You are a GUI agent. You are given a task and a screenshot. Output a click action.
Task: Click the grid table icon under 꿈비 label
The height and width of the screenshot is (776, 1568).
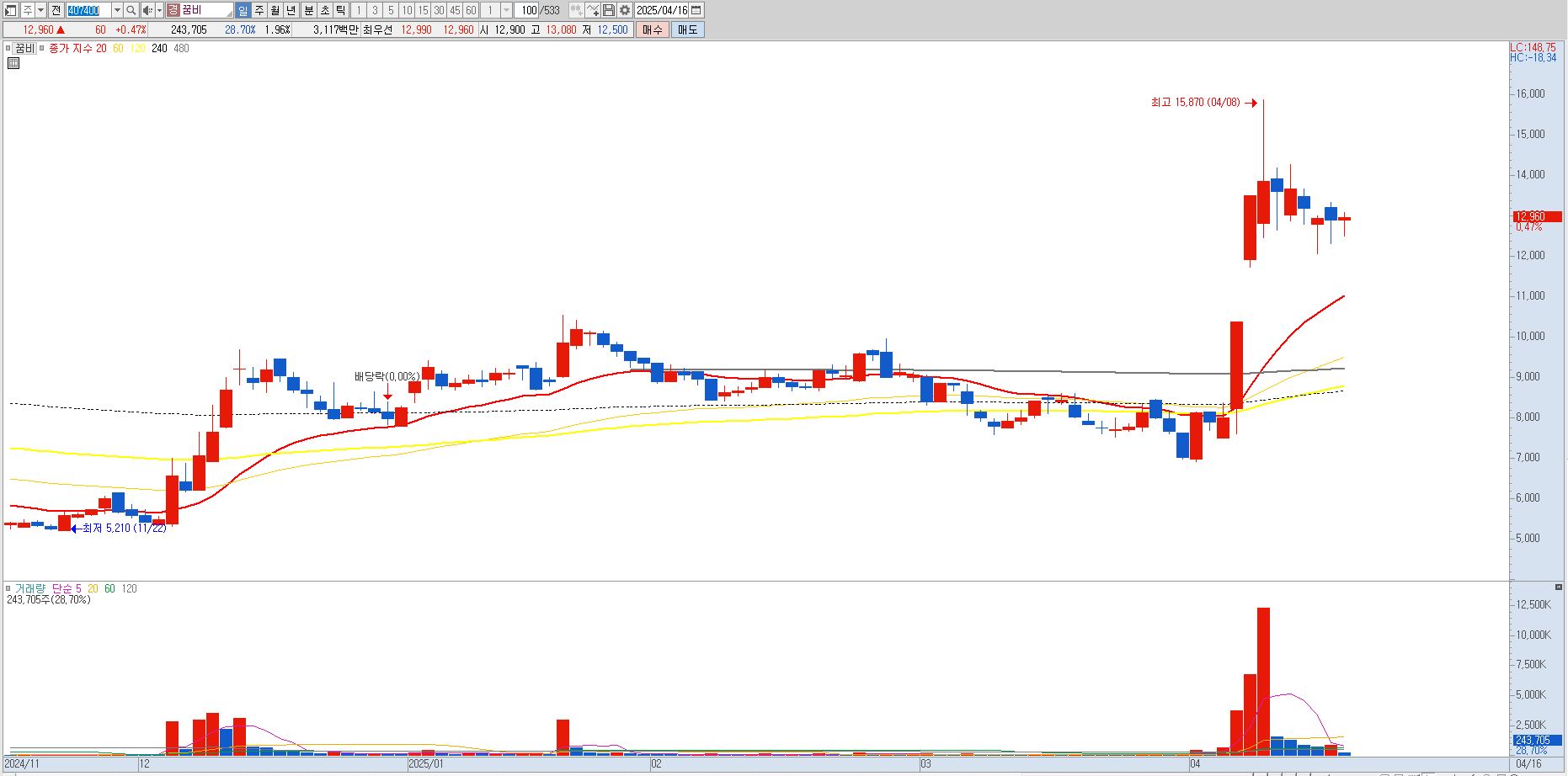(x=13, y=63)
